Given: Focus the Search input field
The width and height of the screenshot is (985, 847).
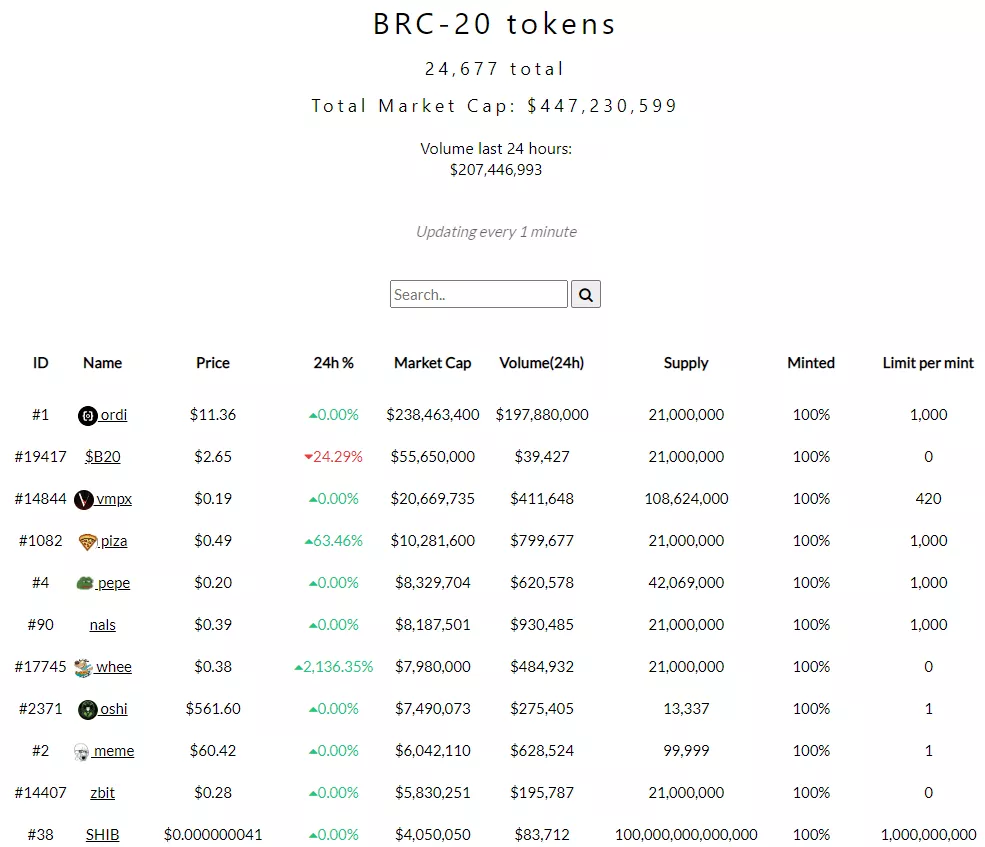Looking at the screenshot, I should [478, 295].
